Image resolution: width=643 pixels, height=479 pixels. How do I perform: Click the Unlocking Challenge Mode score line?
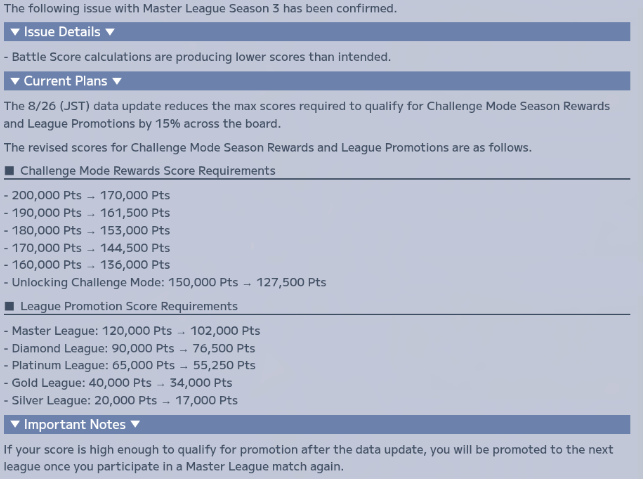[x=165, y=282]
